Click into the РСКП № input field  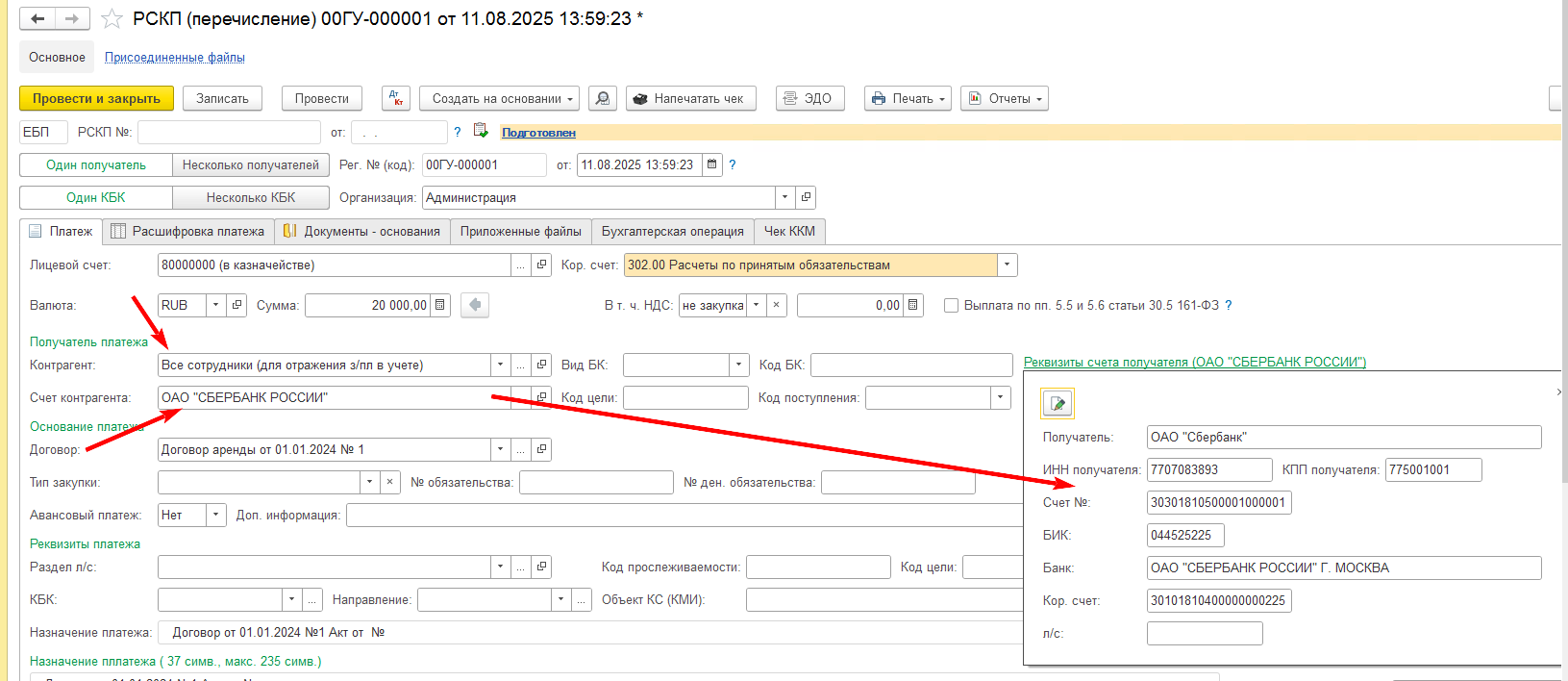(229, 132)
